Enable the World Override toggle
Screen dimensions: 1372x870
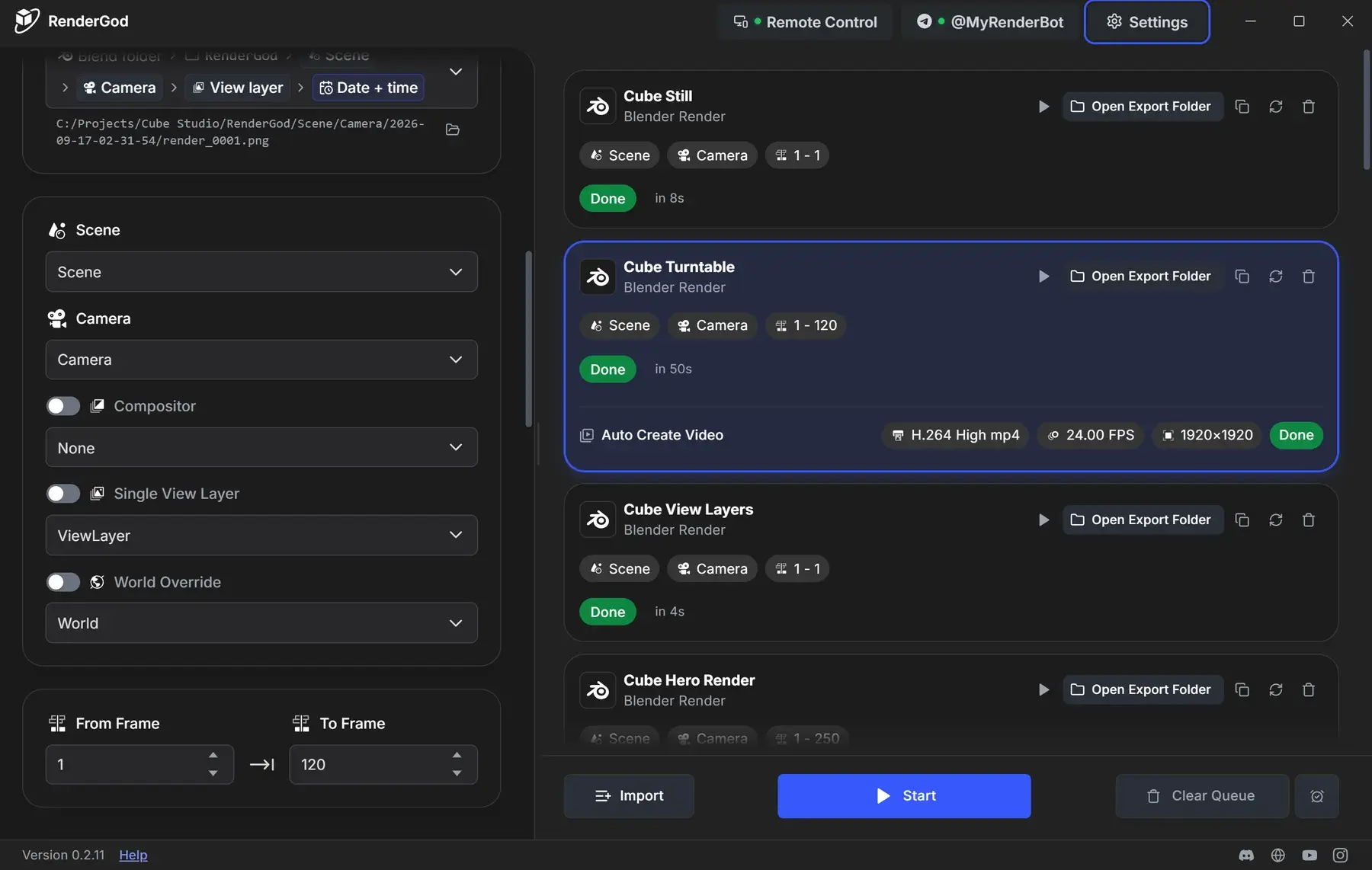63,582
